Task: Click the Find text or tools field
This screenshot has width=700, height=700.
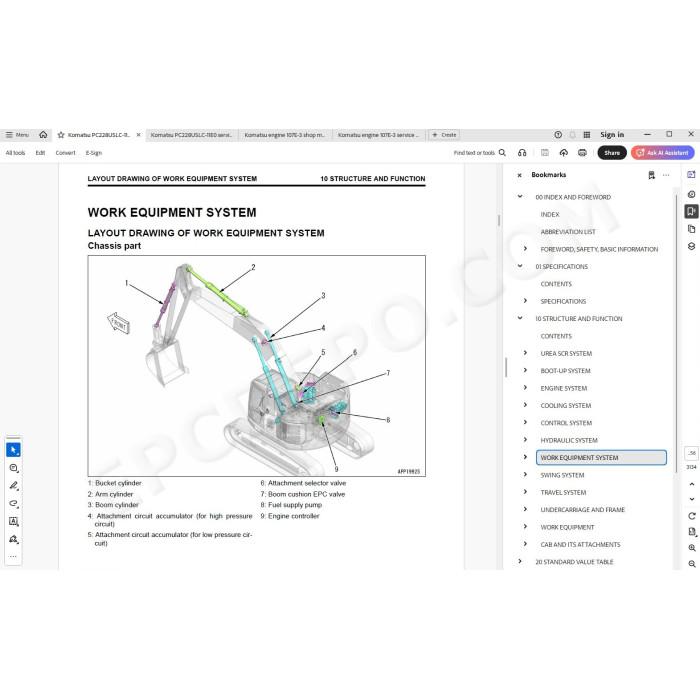Action: (x=474, y=153)
